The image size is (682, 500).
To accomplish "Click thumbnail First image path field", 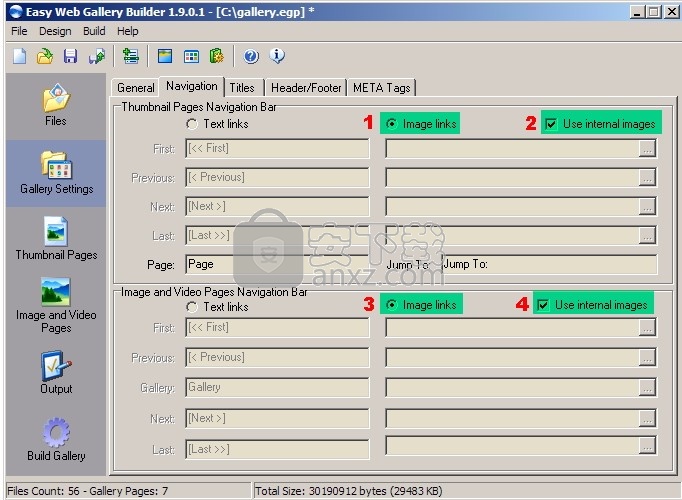I will click(512, 149).
